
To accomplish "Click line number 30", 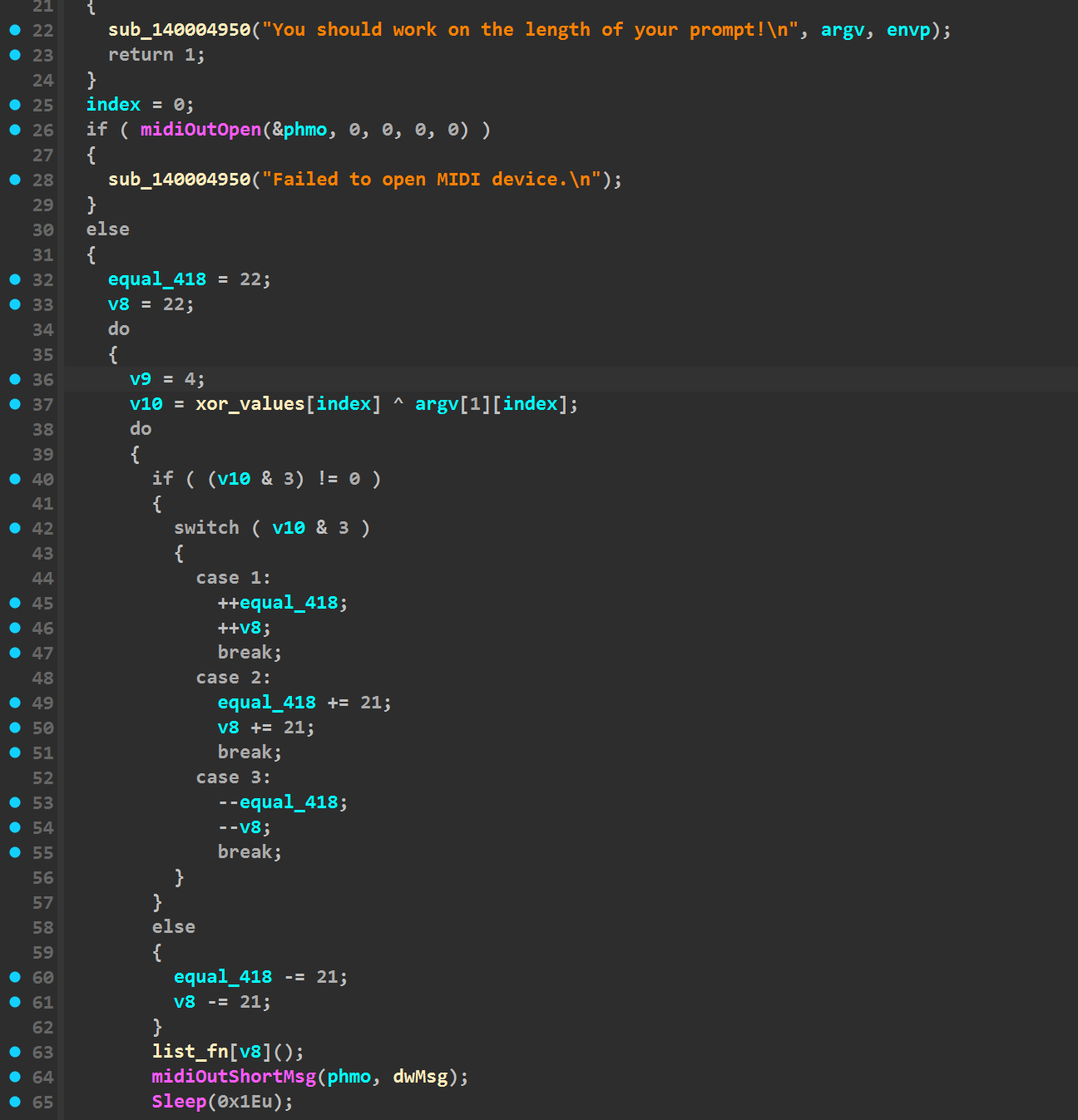I will [42, 229].
